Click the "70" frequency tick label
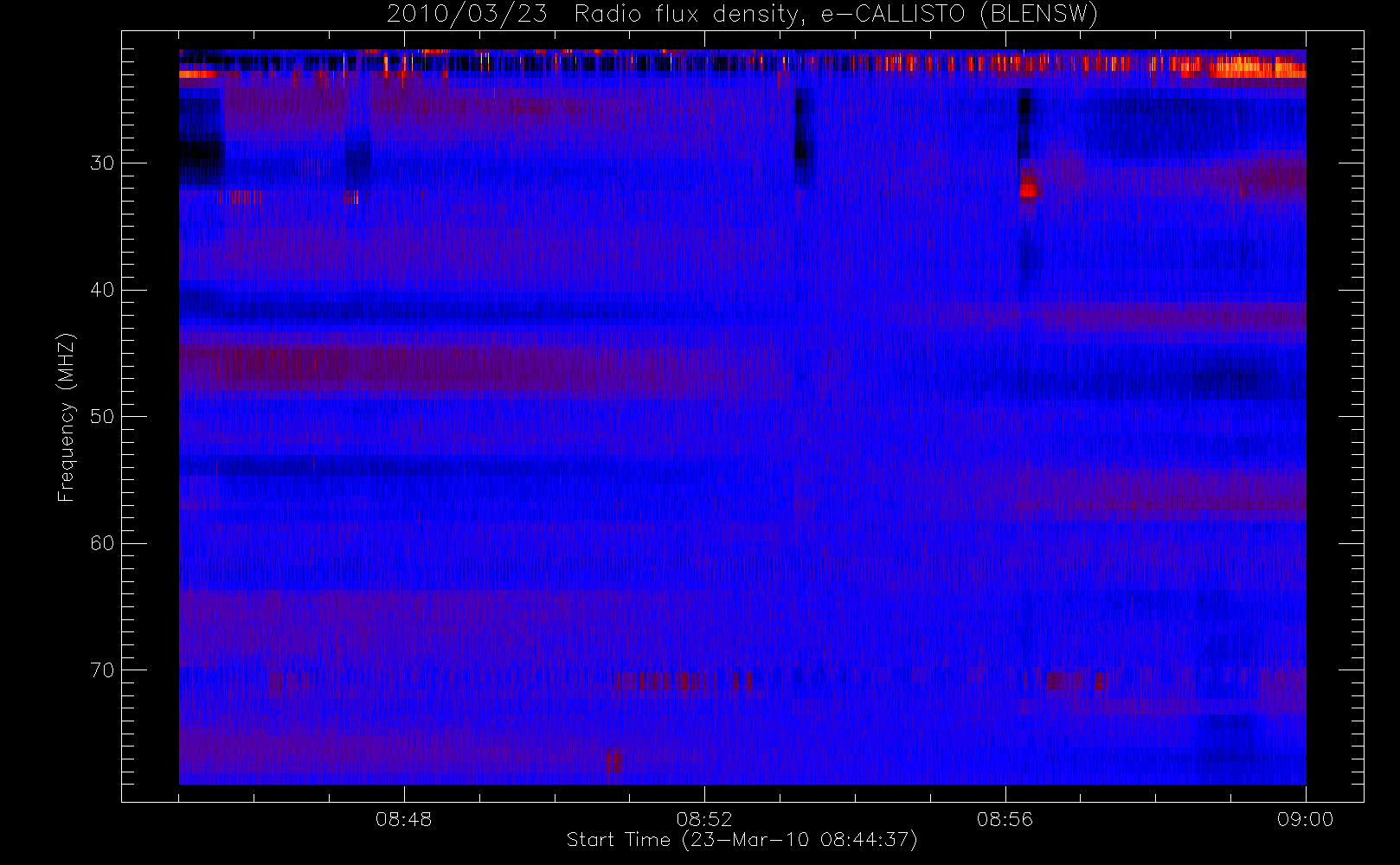 pos(102,670)
